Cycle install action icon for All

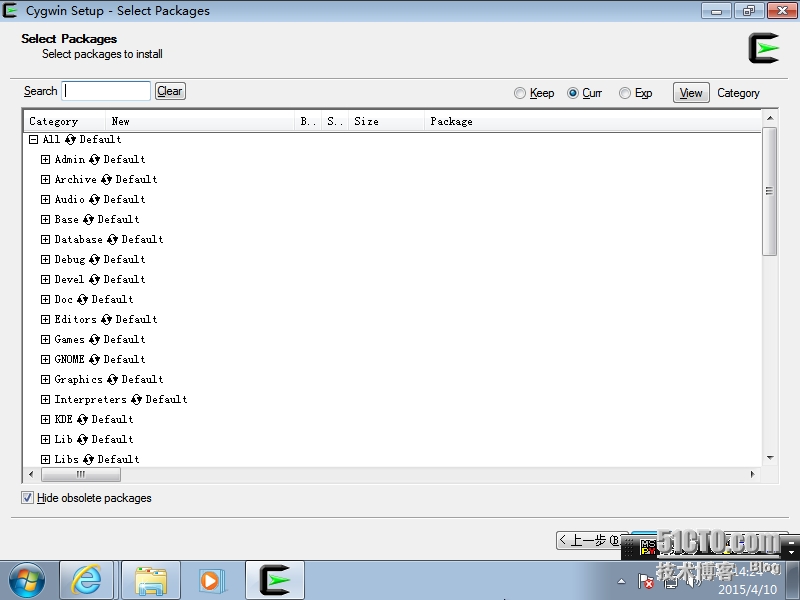70,139
